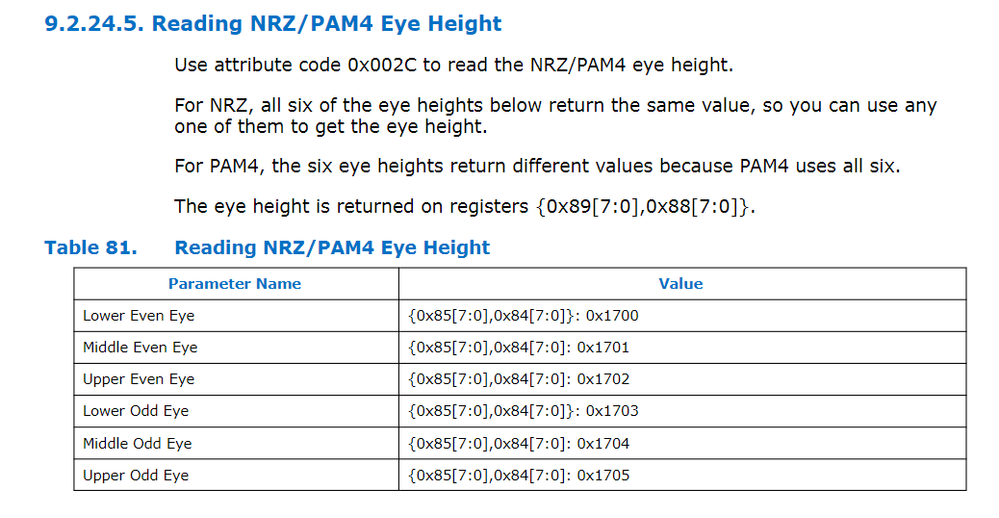Click the "Lower Odd Eye" cell

[136, 411]
